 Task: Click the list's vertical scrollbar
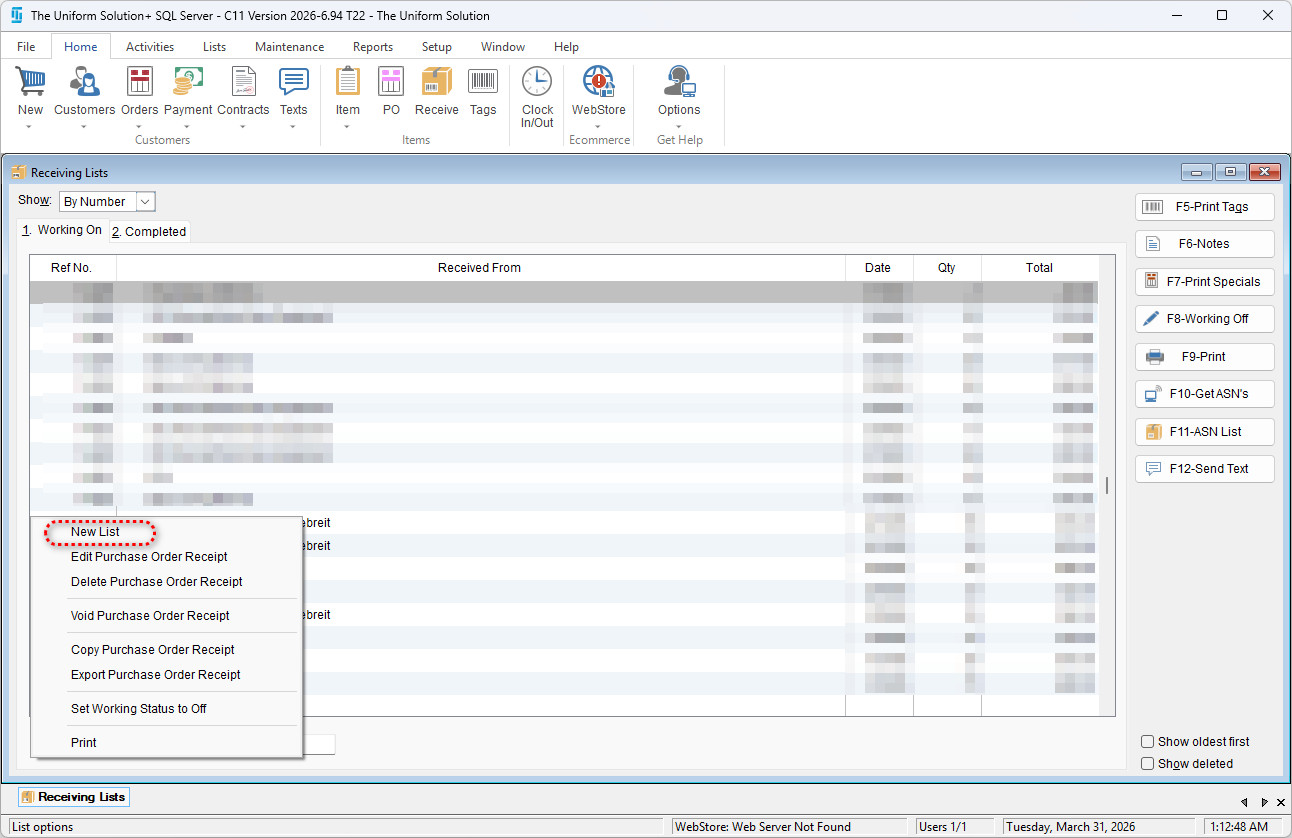click(x=1107, y=485)
